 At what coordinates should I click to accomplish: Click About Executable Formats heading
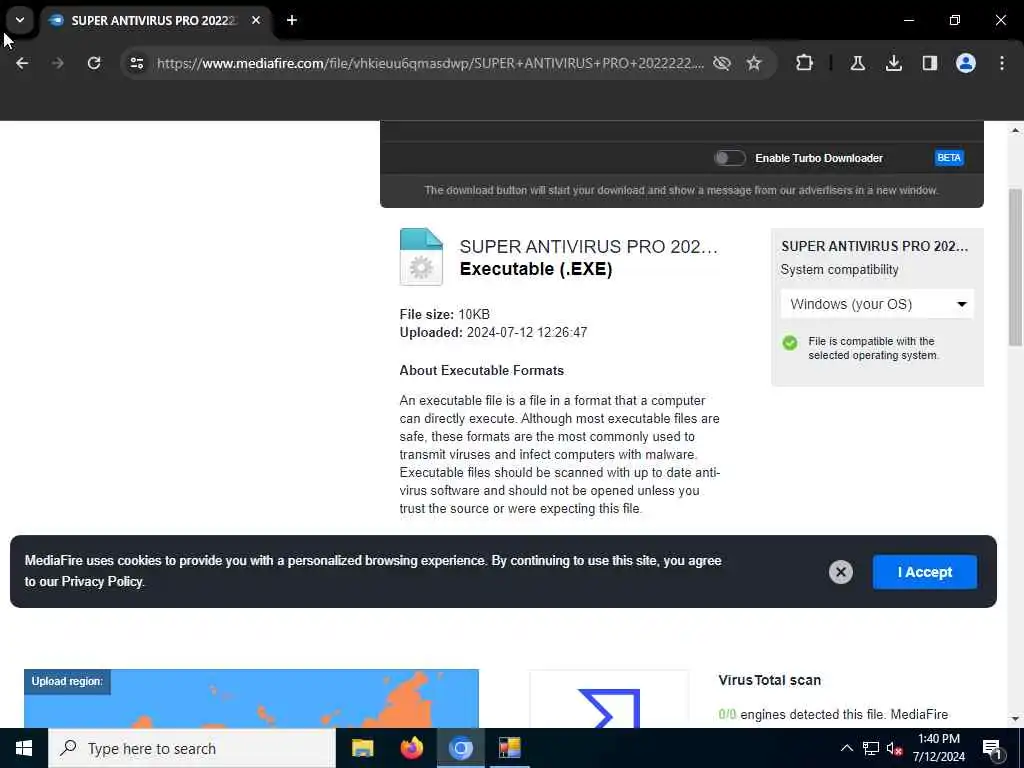481,370
